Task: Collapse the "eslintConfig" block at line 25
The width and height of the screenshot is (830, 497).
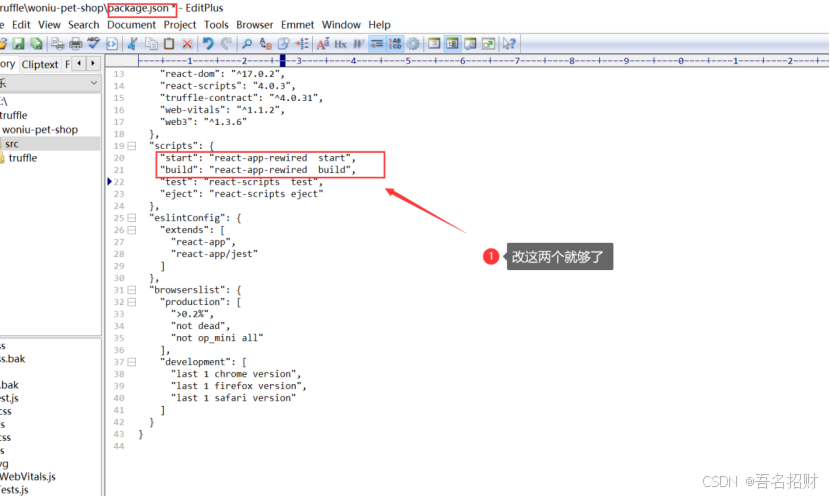Action: click(x=132, y=218)
